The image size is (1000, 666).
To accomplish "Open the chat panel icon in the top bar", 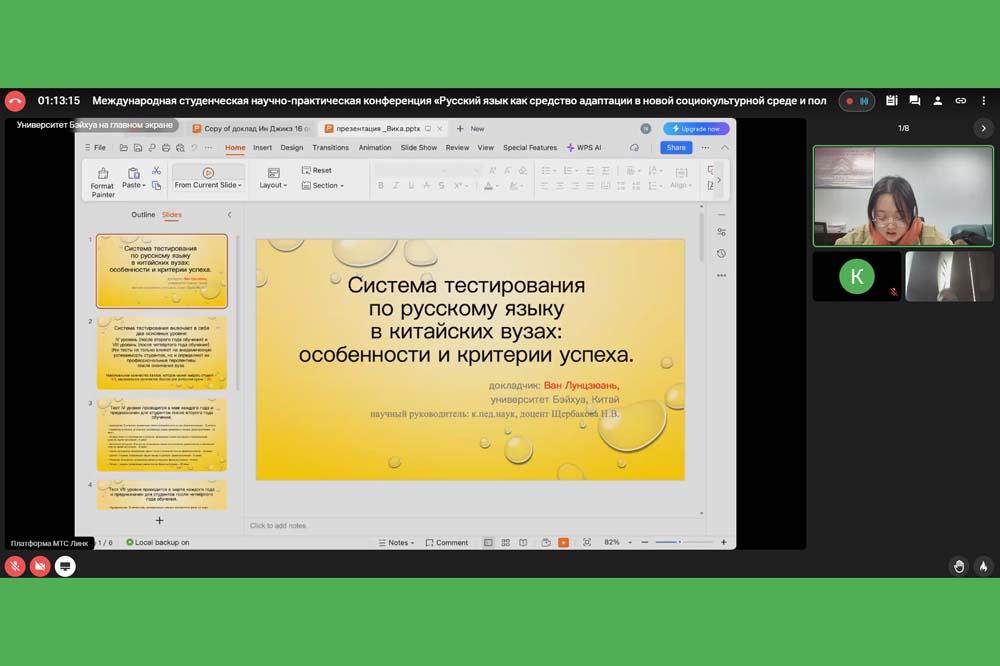I will [x=914, y=101].
